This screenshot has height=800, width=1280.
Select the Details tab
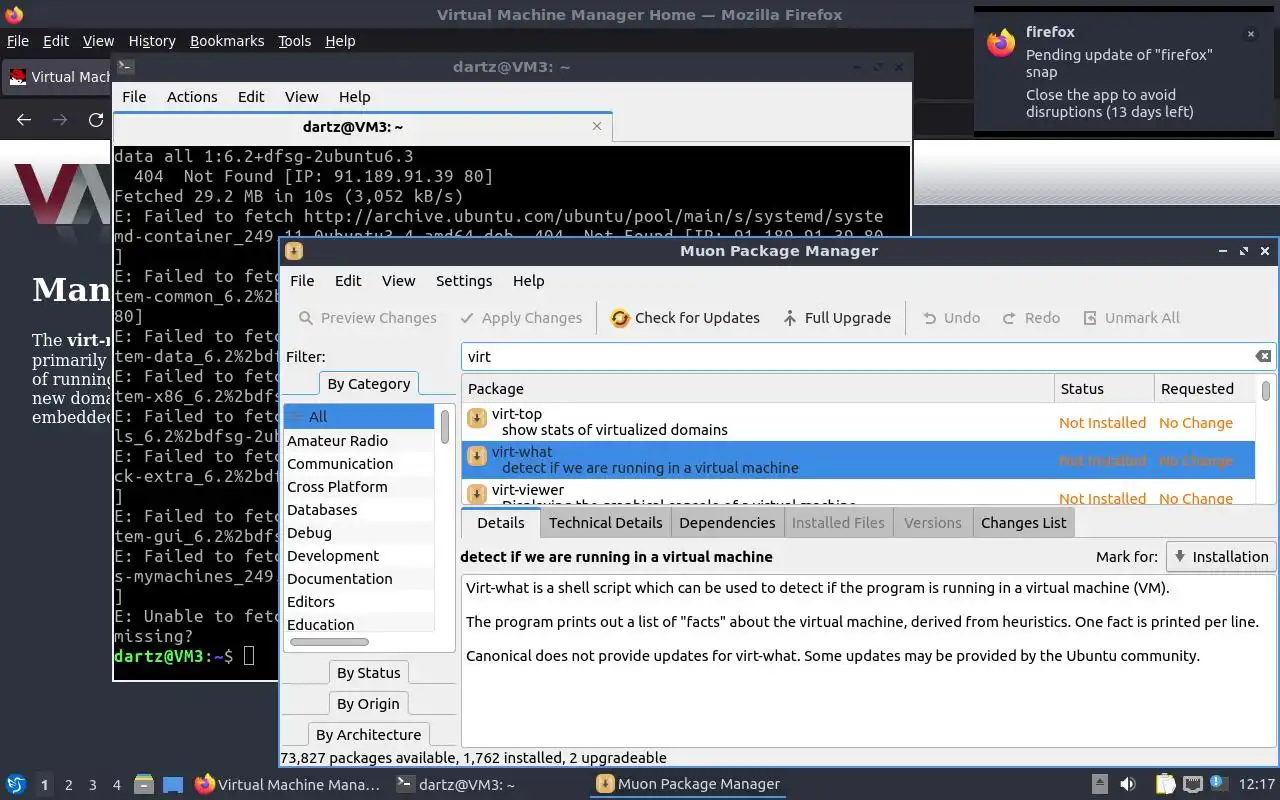click(500, 523)
